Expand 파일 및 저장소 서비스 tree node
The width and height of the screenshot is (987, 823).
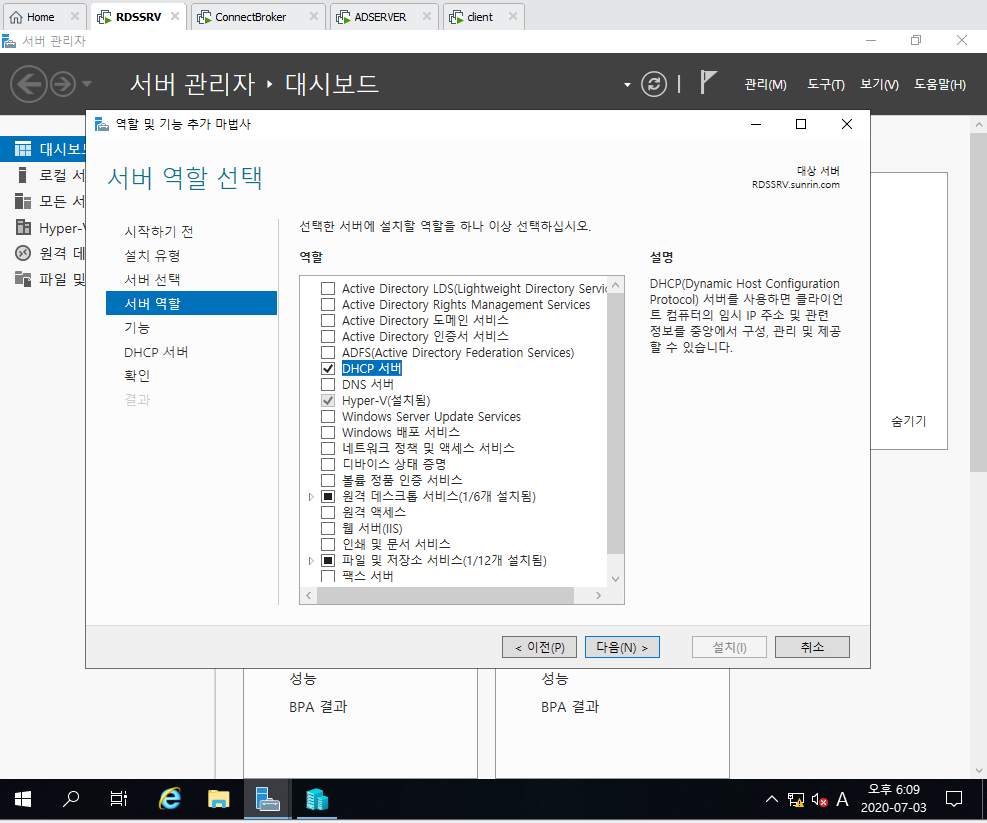click(311, 560)
